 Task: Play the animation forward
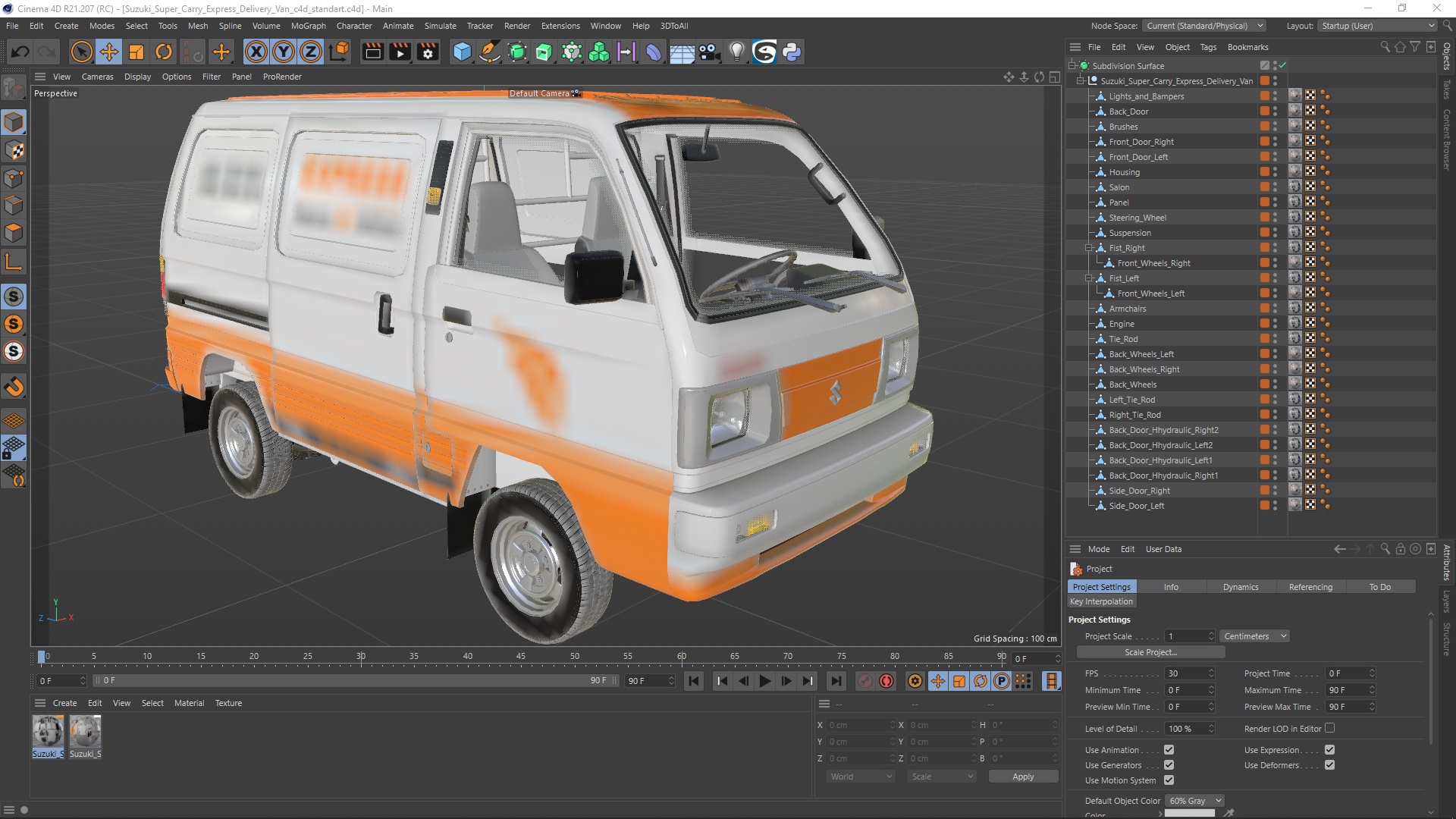tap(764, 681)
